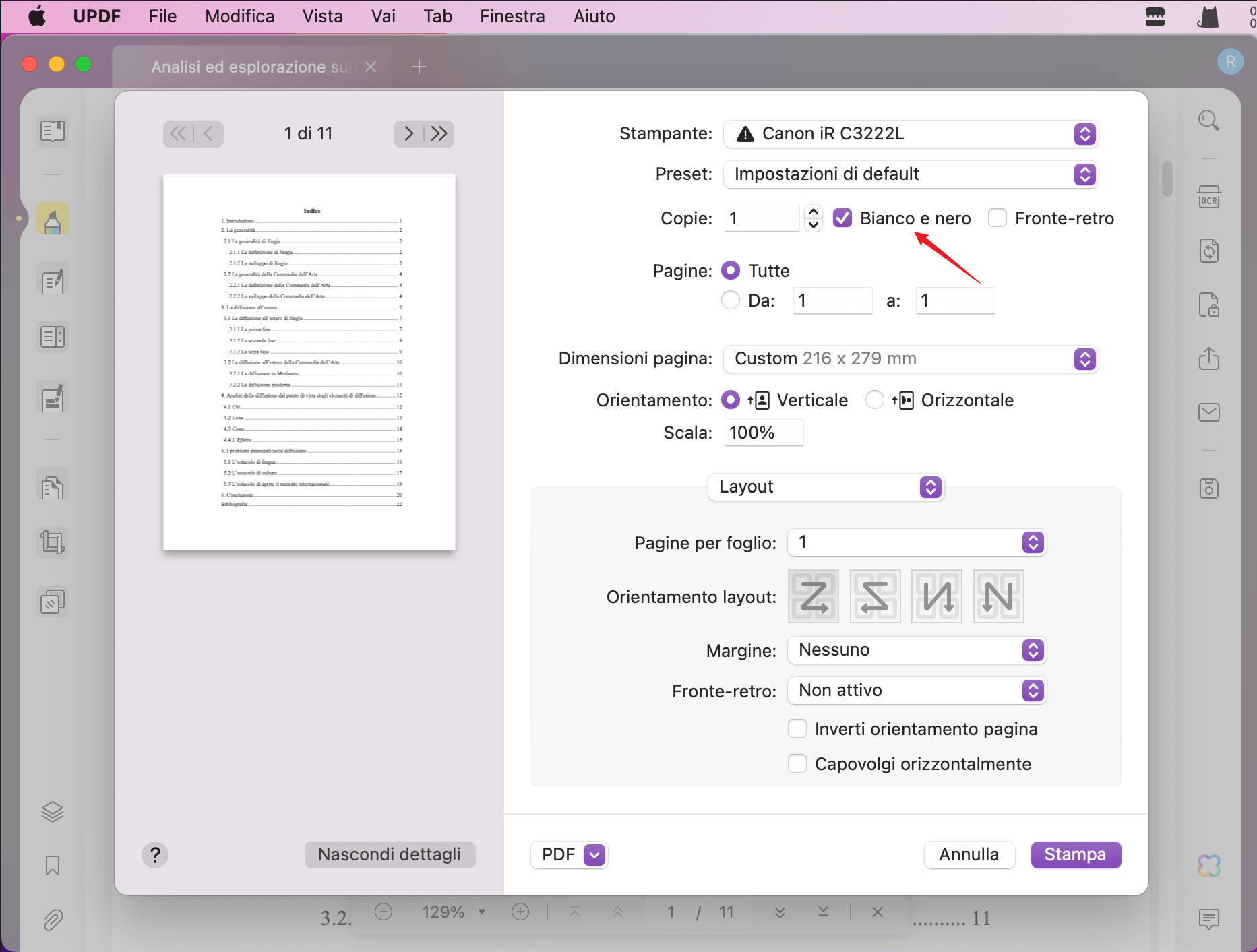This screenshot has width=1257, height=952.
Task: Open the Vista menu
Action: point(322,16)
